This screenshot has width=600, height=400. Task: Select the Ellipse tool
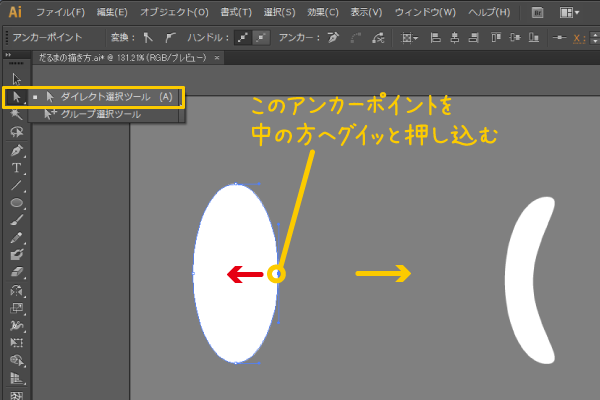tap(17, 204)
